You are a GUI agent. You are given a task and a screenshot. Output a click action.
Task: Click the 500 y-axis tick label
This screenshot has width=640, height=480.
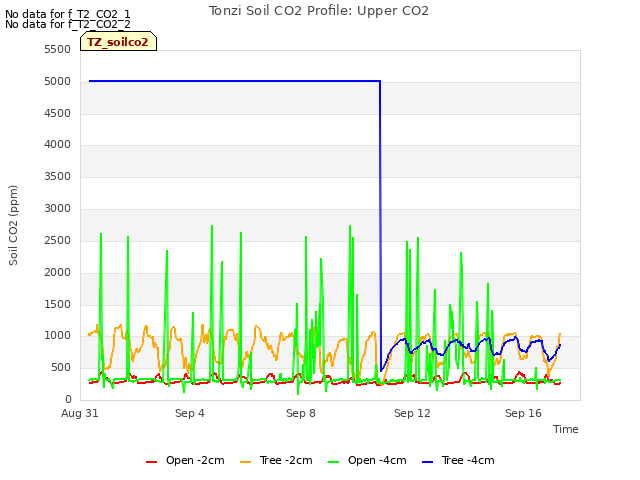tap(61, 367)
